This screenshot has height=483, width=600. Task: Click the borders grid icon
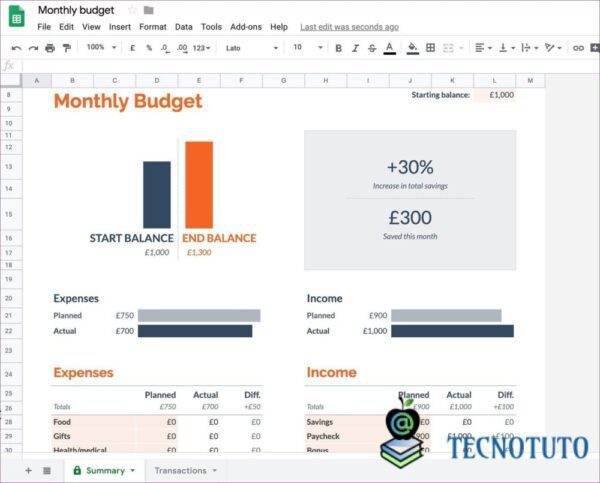(430, 48)
